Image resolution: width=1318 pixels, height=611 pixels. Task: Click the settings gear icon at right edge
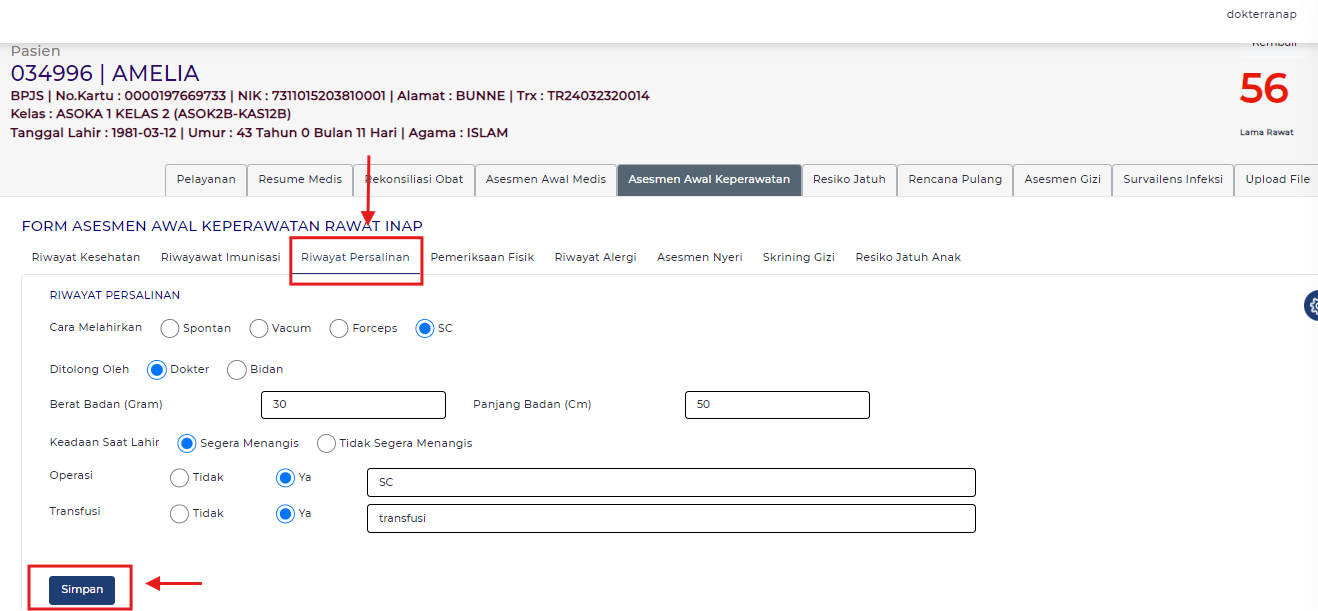1311,306
